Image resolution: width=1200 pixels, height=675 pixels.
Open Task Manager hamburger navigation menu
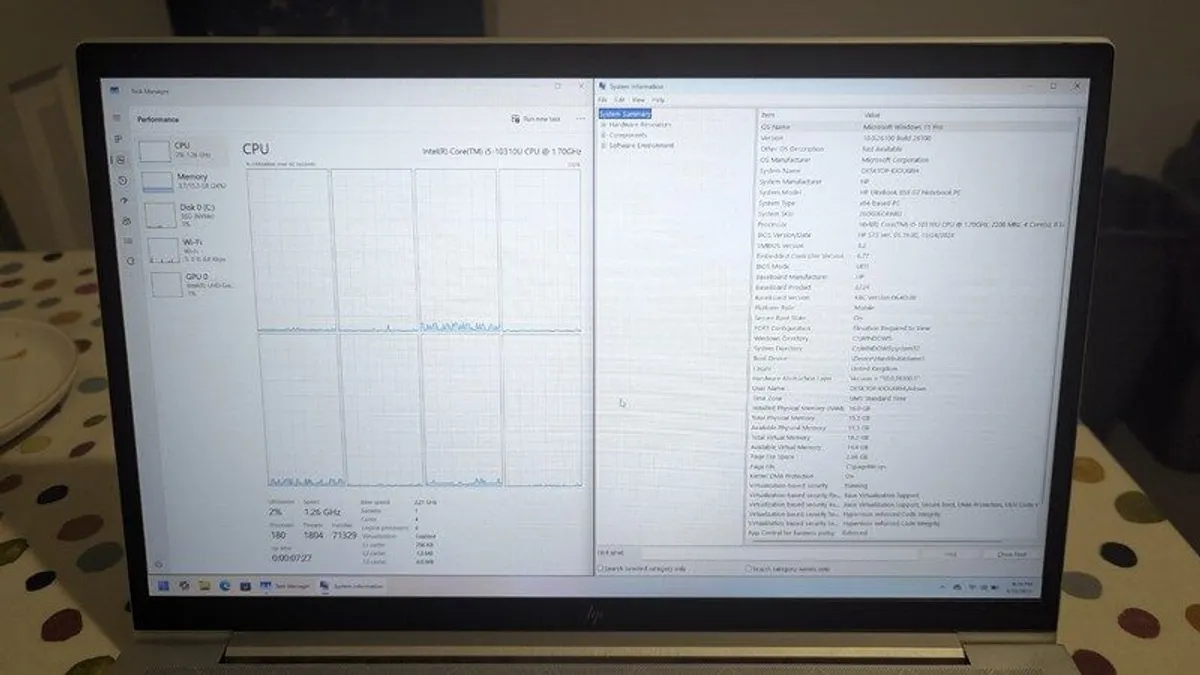pyautogui.click(x=117, y=118)
